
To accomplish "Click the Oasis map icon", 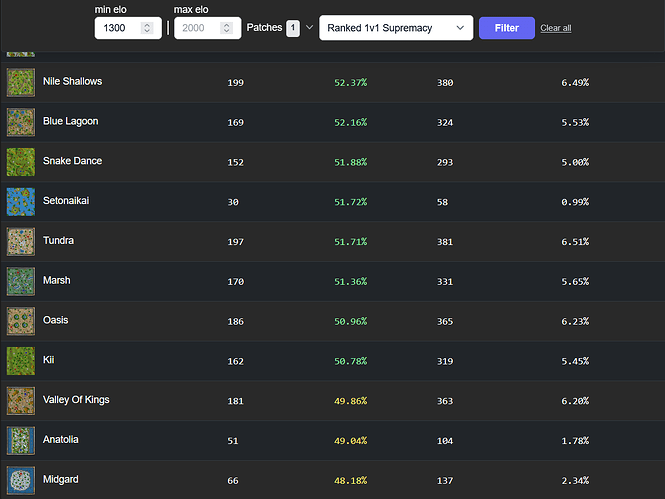I will point(21,321).
